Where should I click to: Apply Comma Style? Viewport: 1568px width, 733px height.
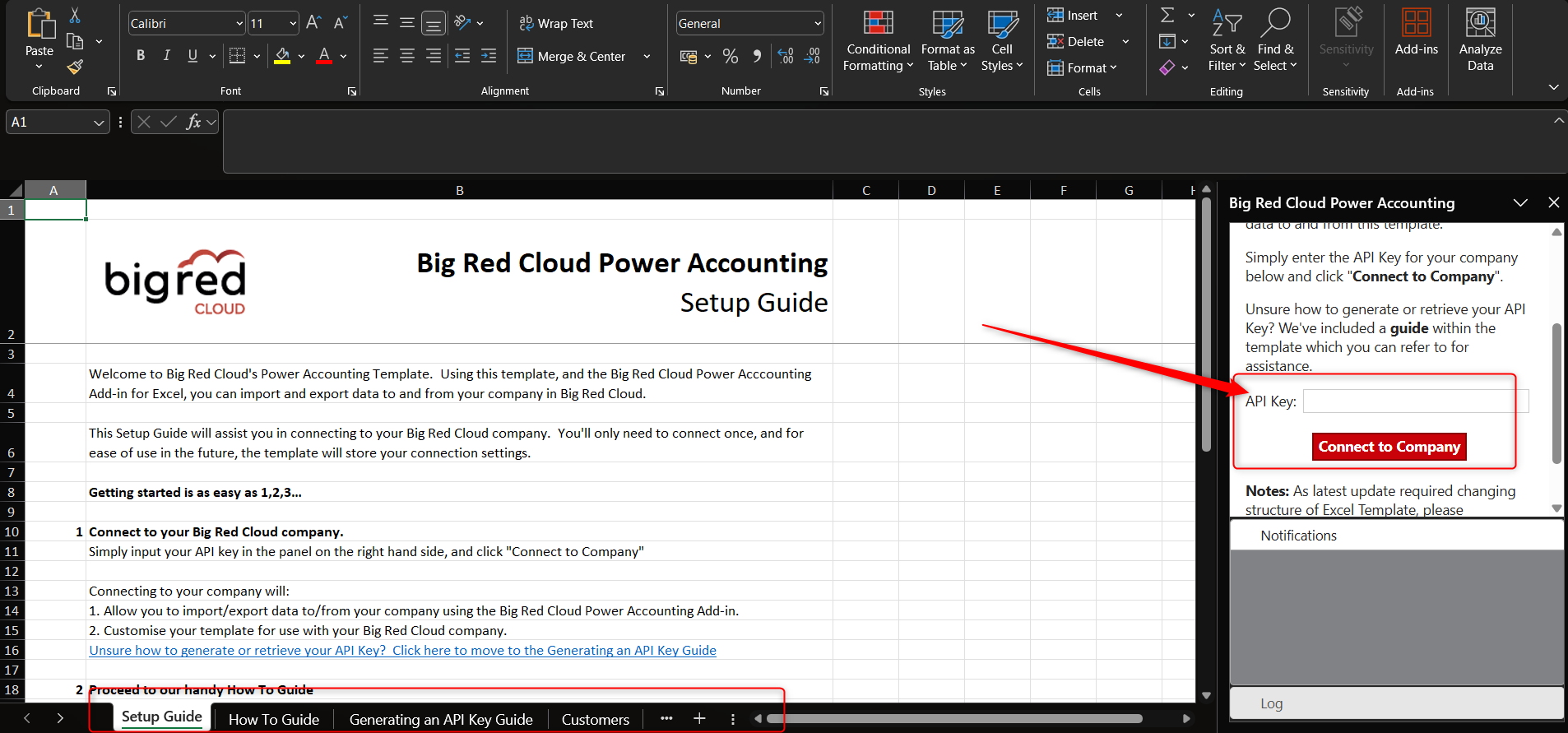[x=757, y=56]
